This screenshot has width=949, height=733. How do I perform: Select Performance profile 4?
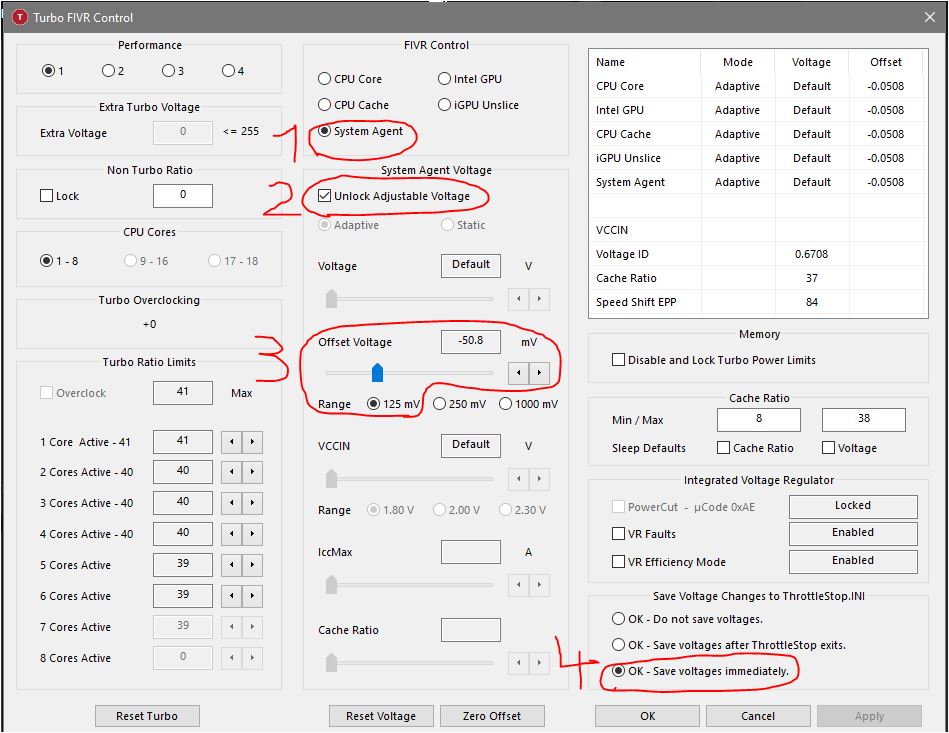233,71
